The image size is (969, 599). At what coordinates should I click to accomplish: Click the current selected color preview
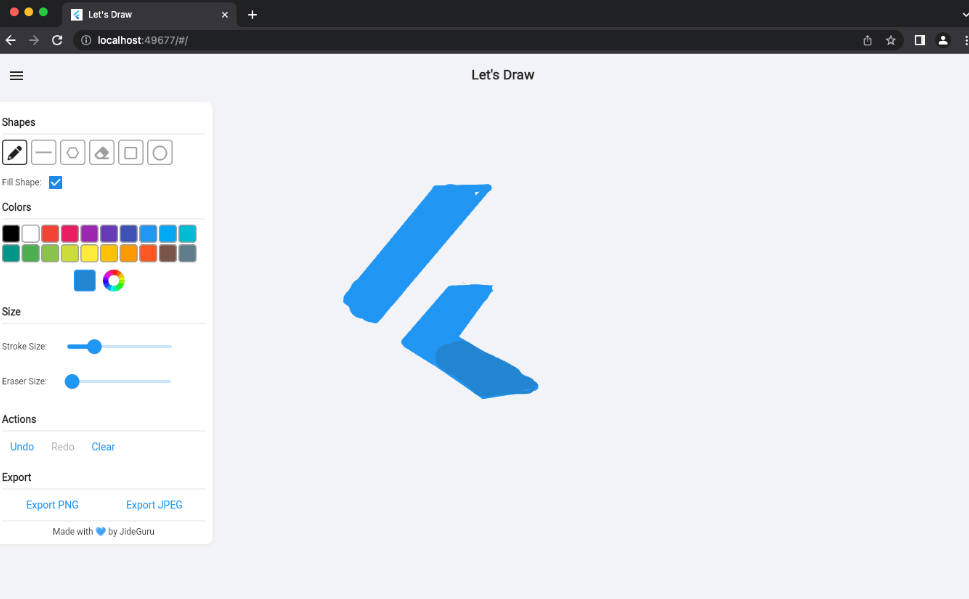[85, 281]
